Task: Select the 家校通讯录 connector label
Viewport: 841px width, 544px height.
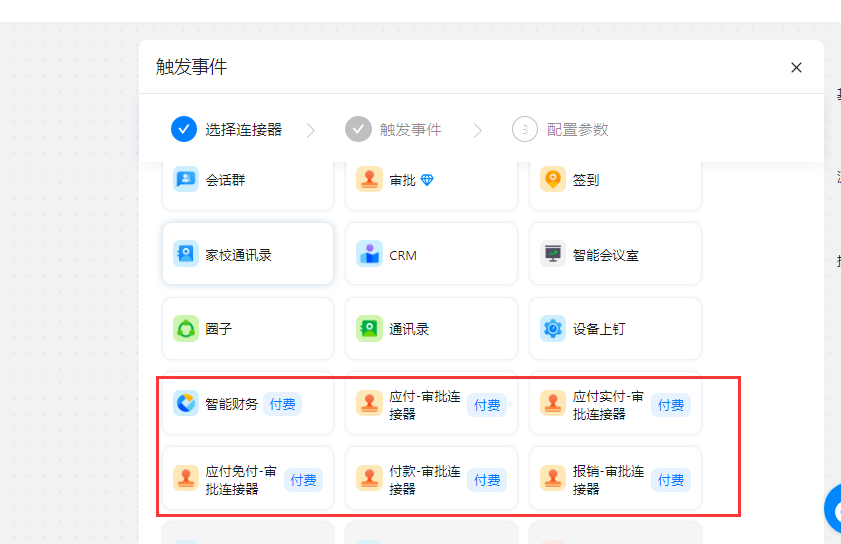Action: [239, 255]
